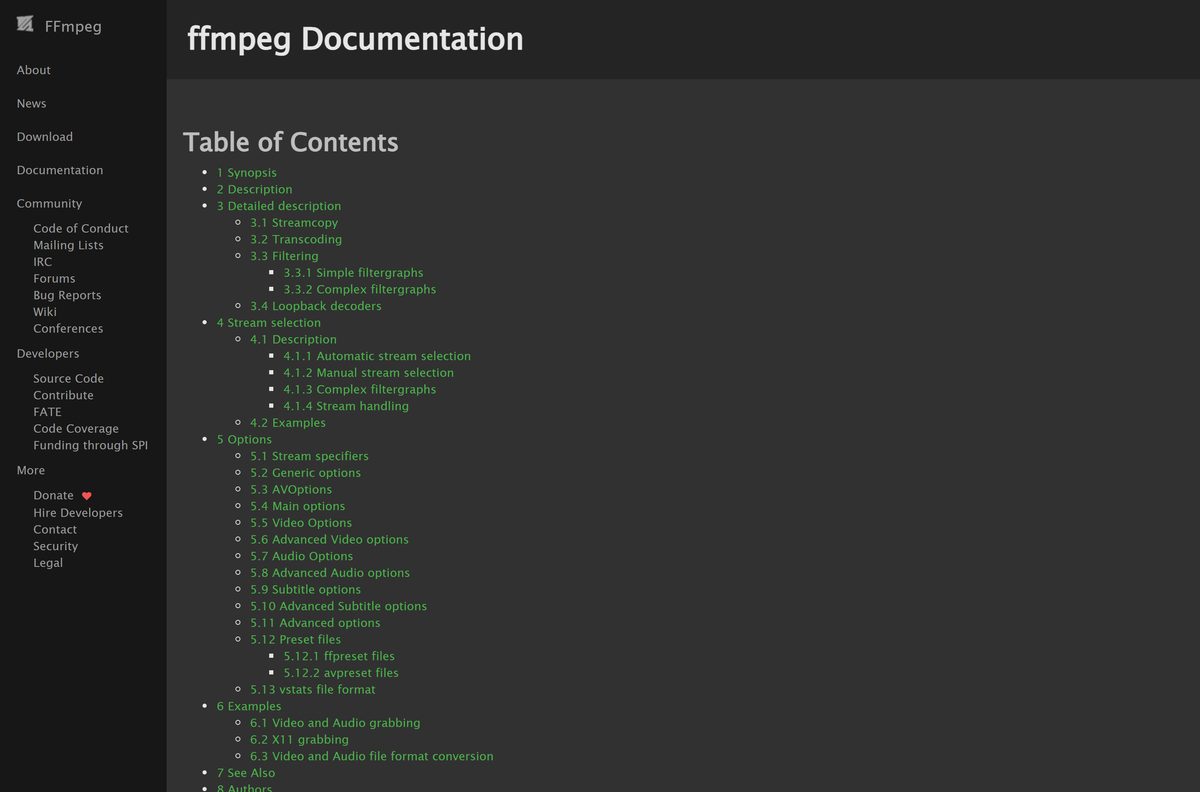Open 4.1.3 Complex filtergraphs
Image resolution: width=1200 pixels, height=792 pixels.
[360, 389]
